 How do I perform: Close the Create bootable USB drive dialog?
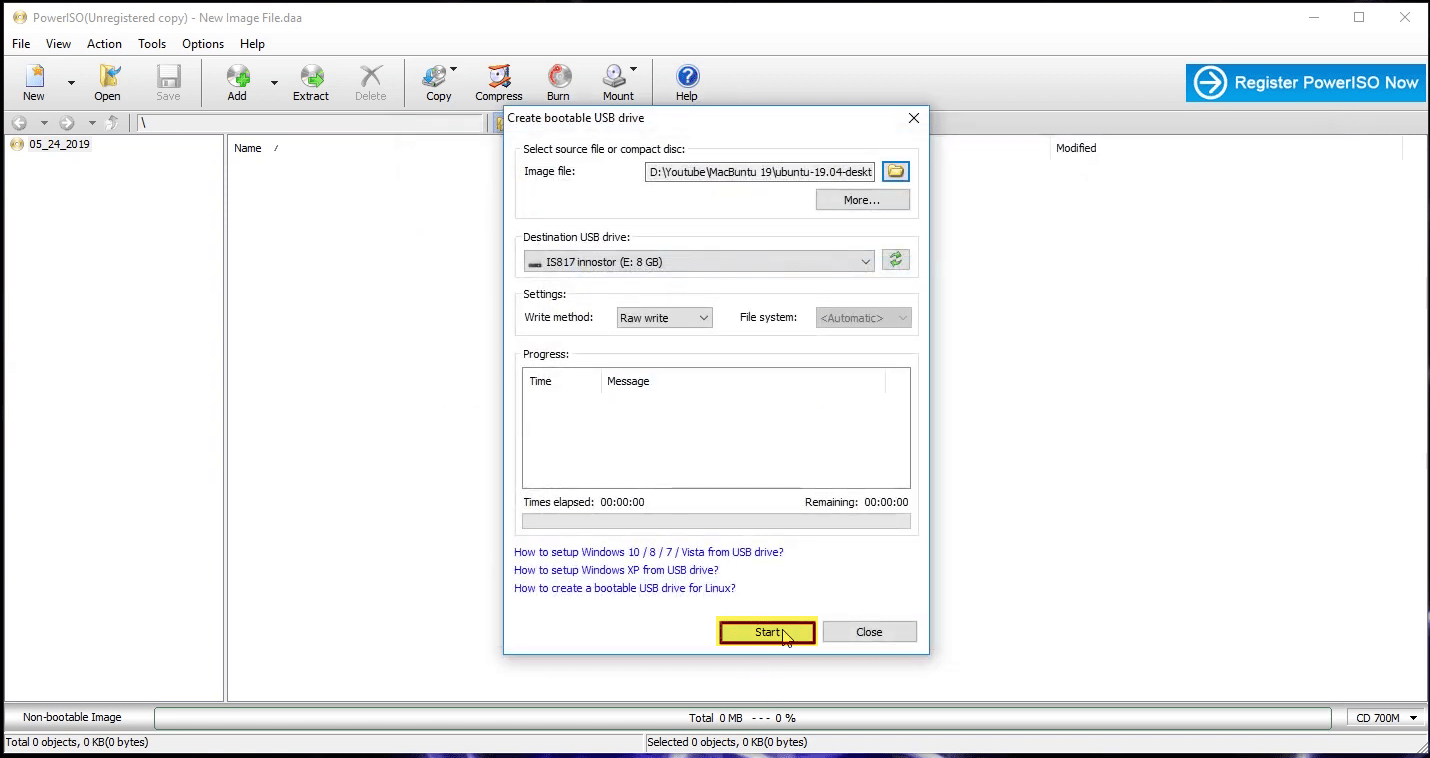pos(913,118)
